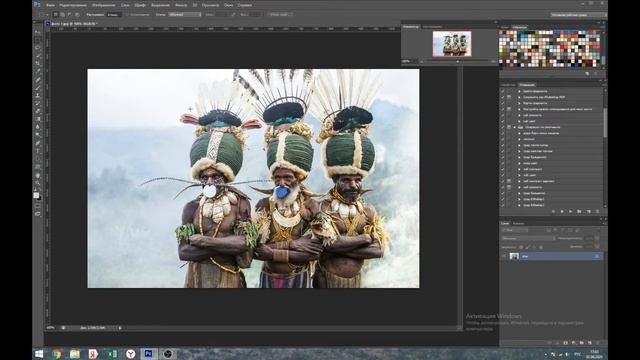Choose add to selection mode
The image size is (640, 360).
click(x=63, y=14)
